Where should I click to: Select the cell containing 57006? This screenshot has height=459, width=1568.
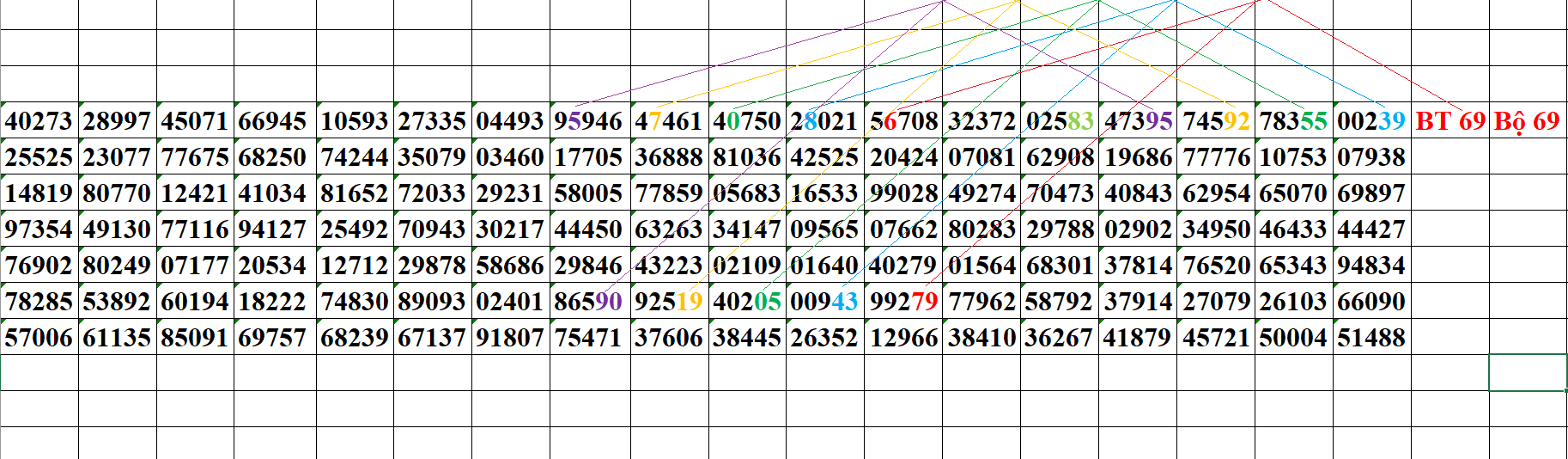tap(39, 338)
